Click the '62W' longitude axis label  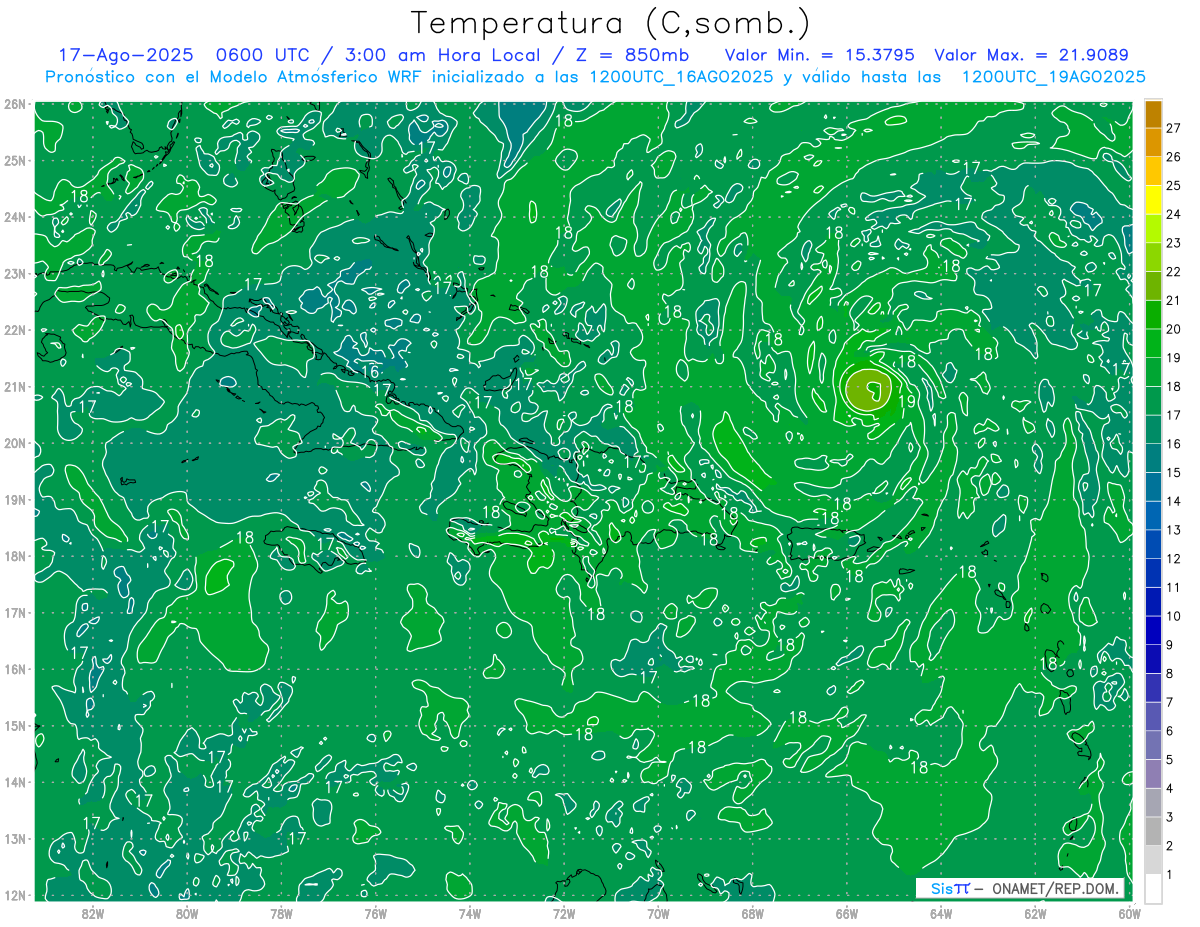[1035, 913]
